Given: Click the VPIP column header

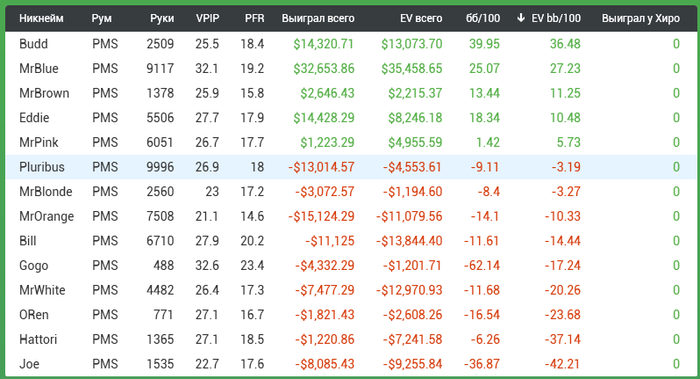Looking at the screenshot, I should pyautogui.click(x=207, y=18).
